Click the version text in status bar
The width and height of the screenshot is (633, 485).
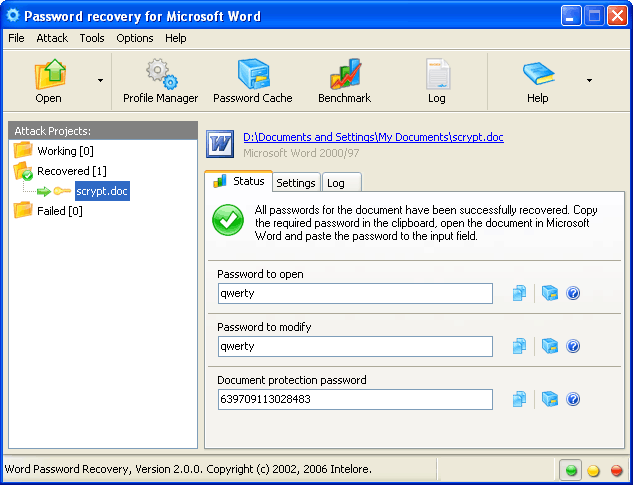pyautogui.click(x=188, y=470)
